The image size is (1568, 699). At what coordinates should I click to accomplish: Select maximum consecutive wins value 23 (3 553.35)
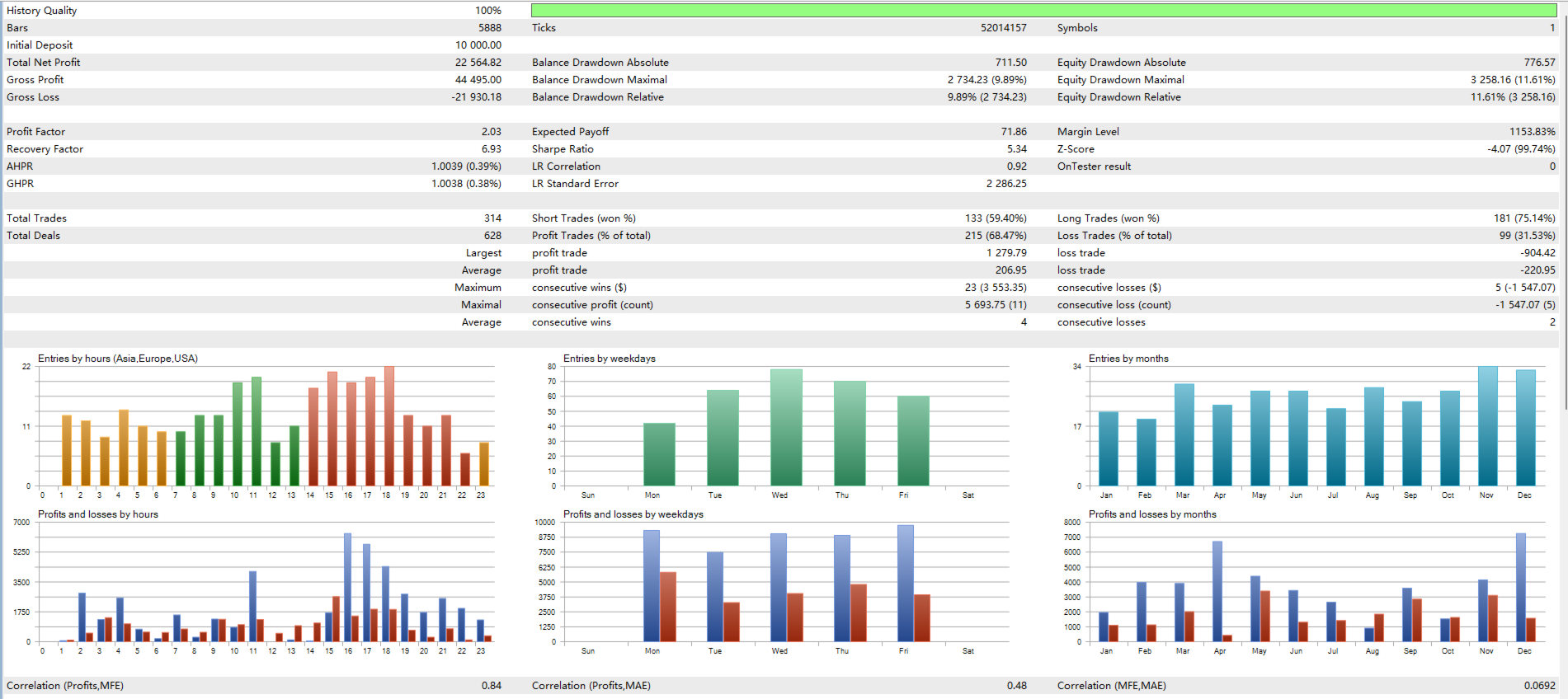coord(996,288)
